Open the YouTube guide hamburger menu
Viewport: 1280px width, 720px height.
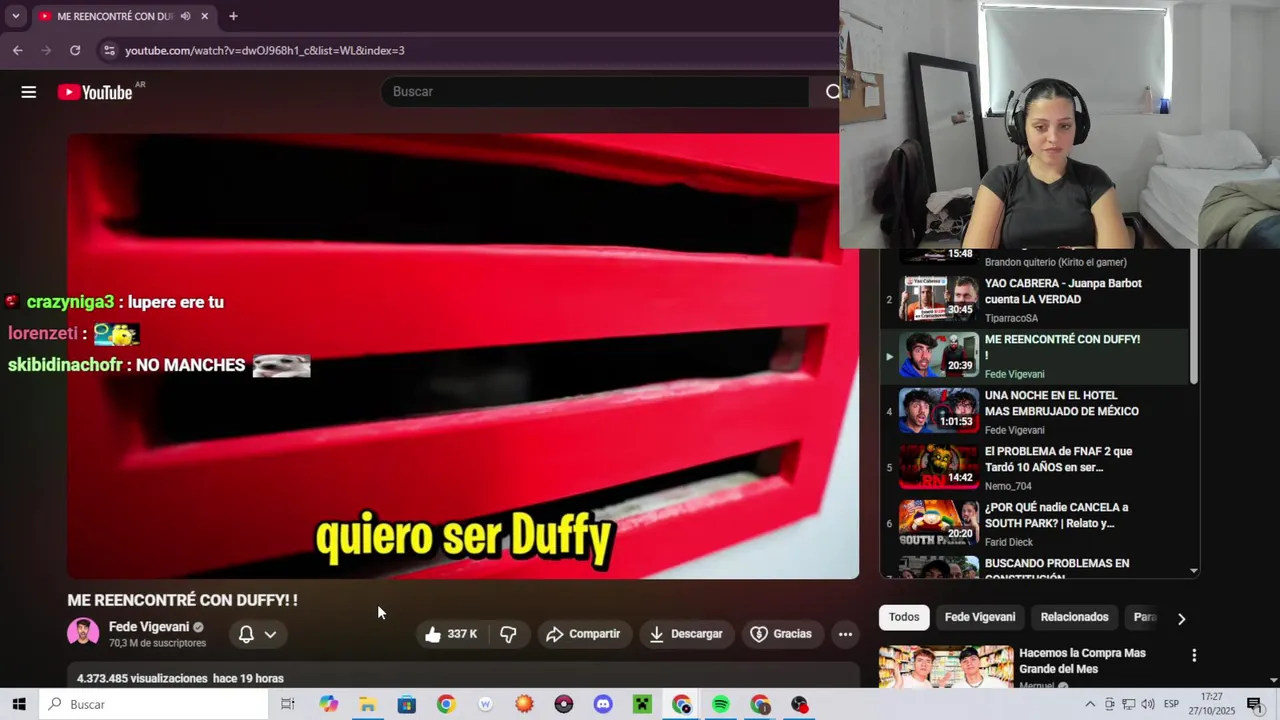pos(28,92)
